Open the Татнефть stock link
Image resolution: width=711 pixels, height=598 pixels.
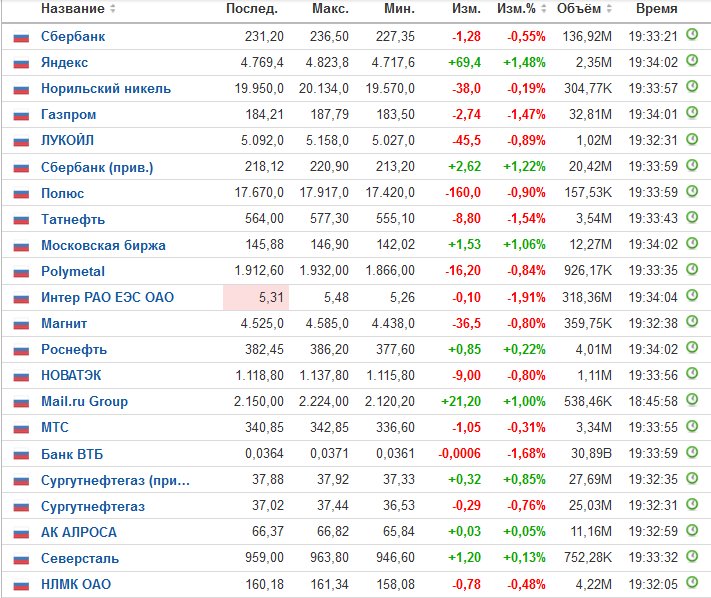click(x=73, y=219)
